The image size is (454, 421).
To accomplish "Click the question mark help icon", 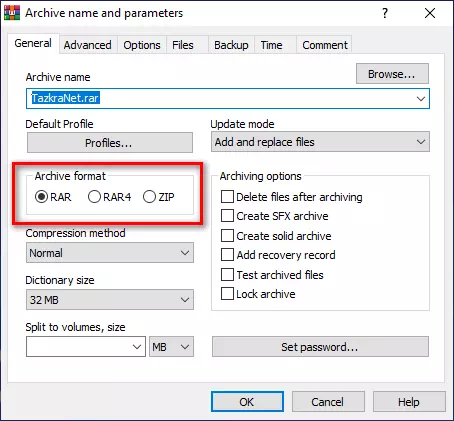I will [x=385, y=13].
